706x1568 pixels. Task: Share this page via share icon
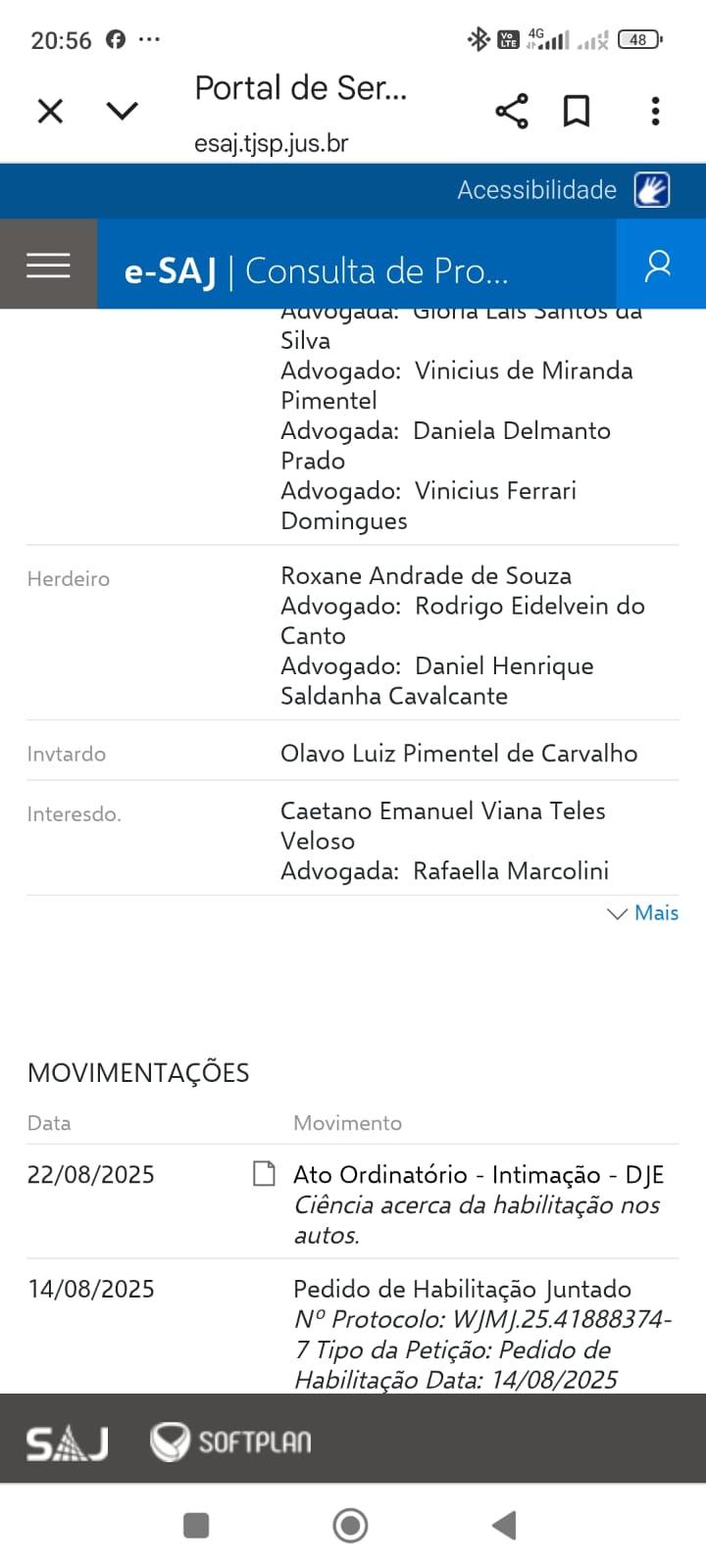click(x=511, y=111)
